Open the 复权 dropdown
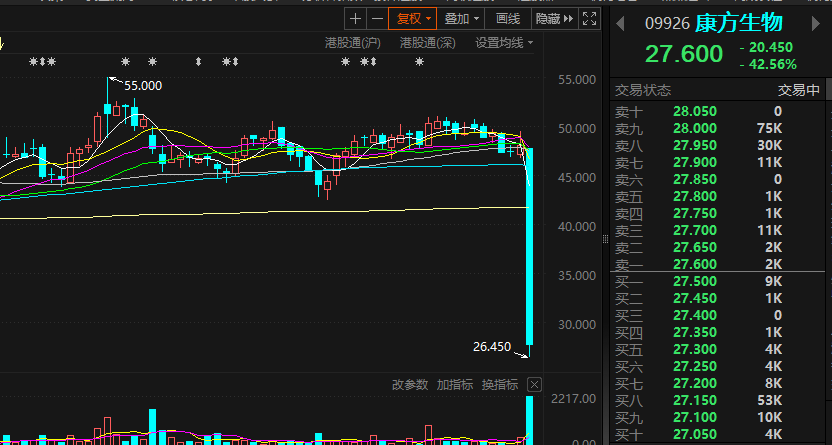The width and height of the screenshot is (832, 445). click(x=413, y=19)
